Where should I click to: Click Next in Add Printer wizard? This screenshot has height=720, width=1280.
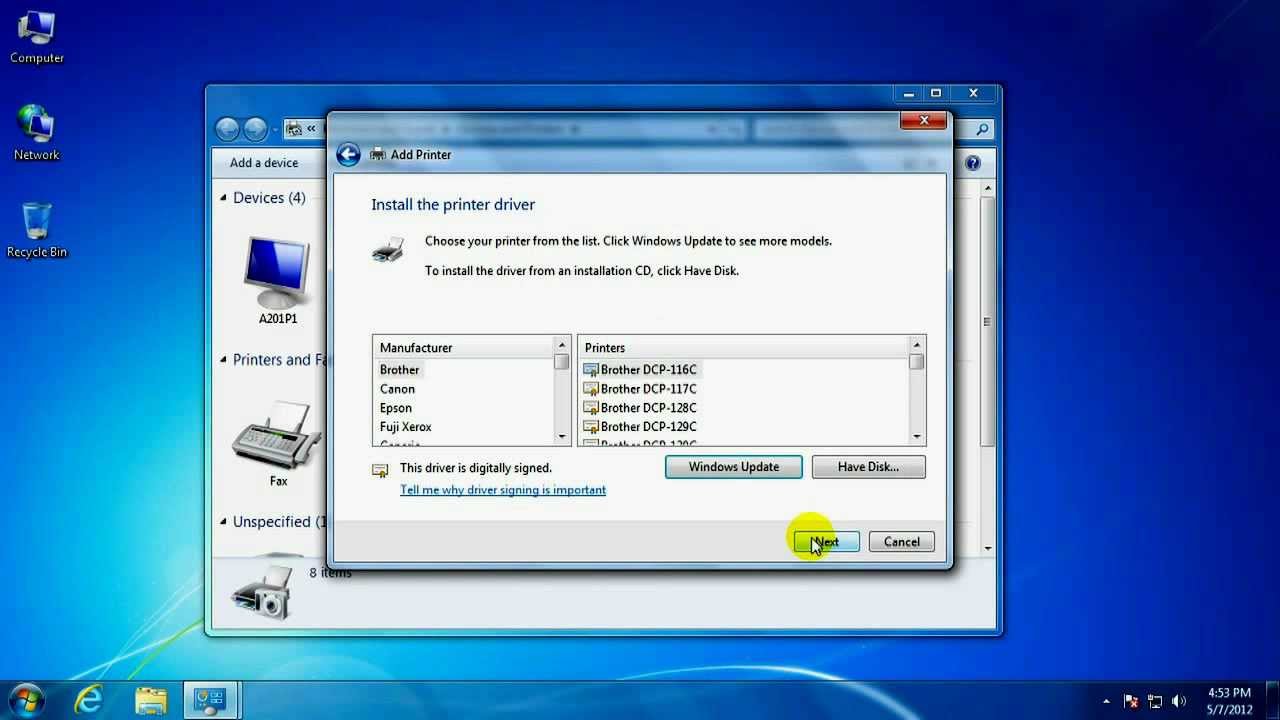tap(826, 542)
